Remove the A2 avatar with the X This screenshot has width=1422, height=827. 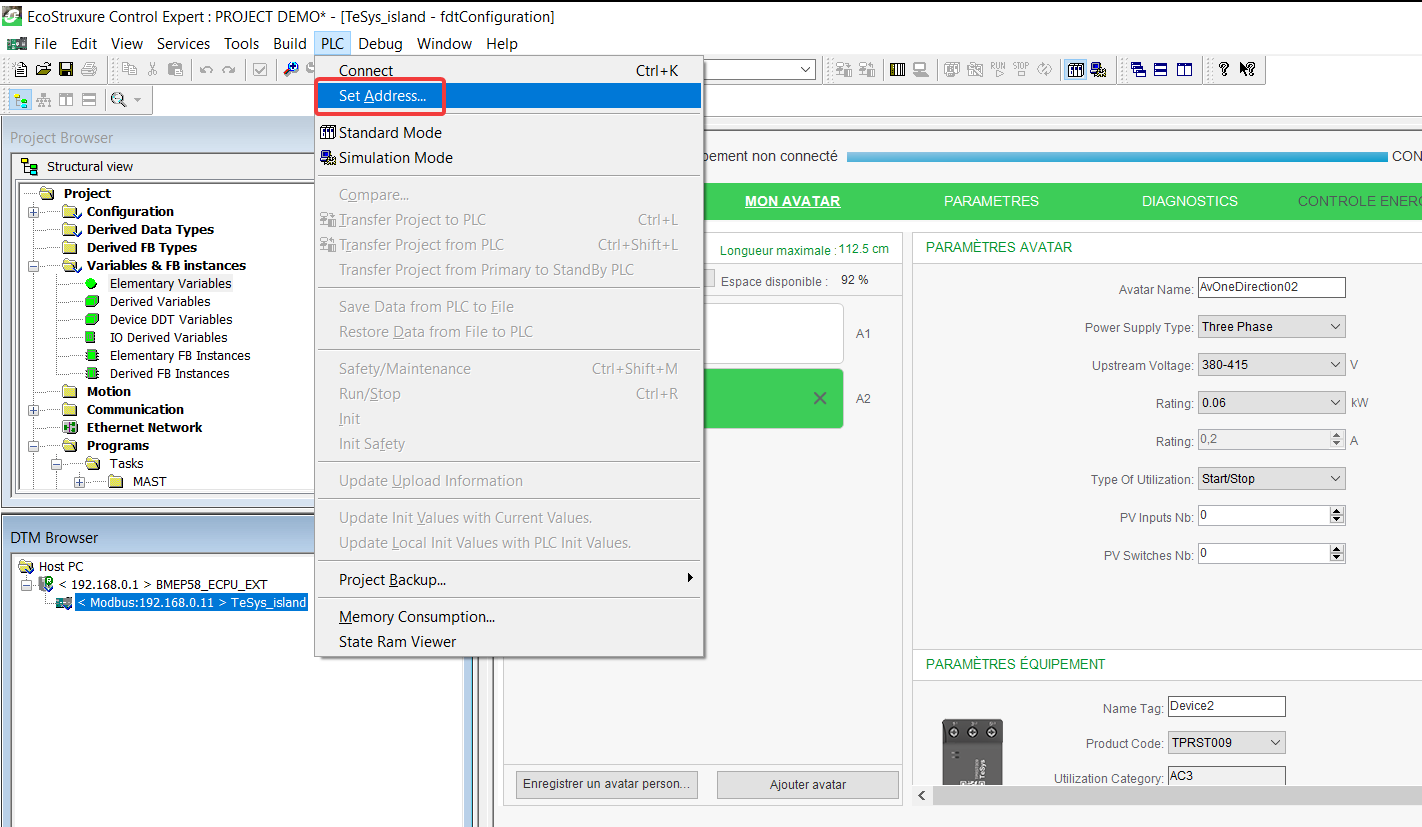tap(820, 398)
